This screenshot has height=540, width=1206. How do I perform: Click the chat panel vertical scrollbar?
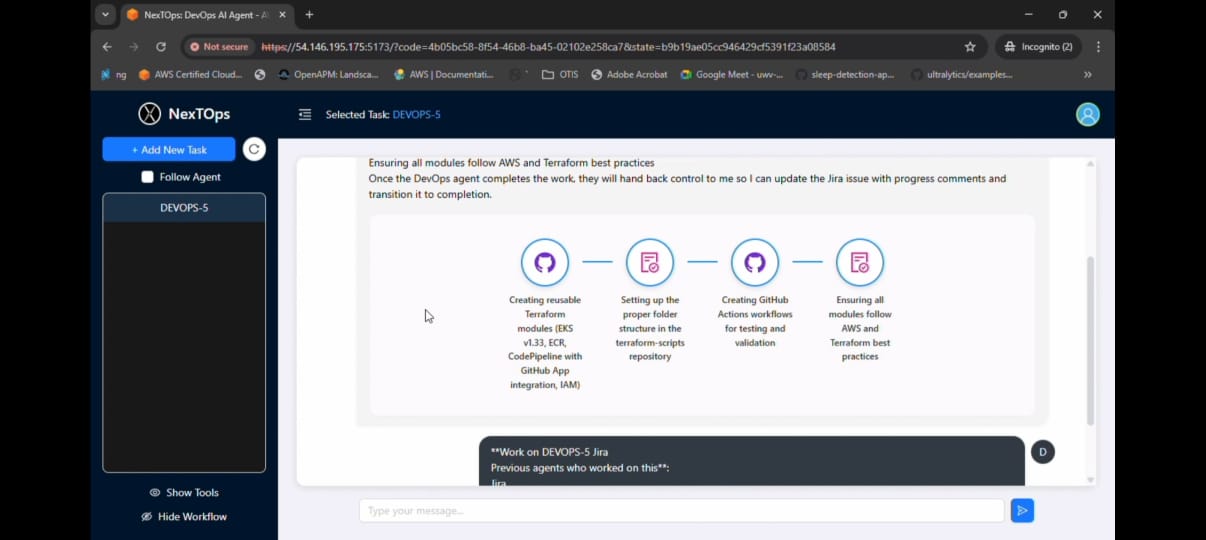[x=1090, y=340]
